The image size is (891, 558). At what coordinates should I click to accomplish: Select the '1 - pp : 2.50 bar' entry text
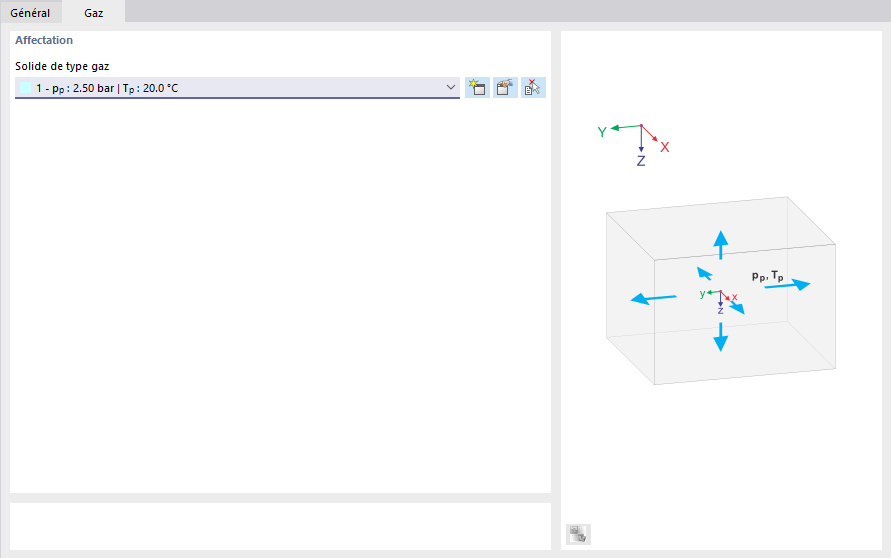pos(107,88)
